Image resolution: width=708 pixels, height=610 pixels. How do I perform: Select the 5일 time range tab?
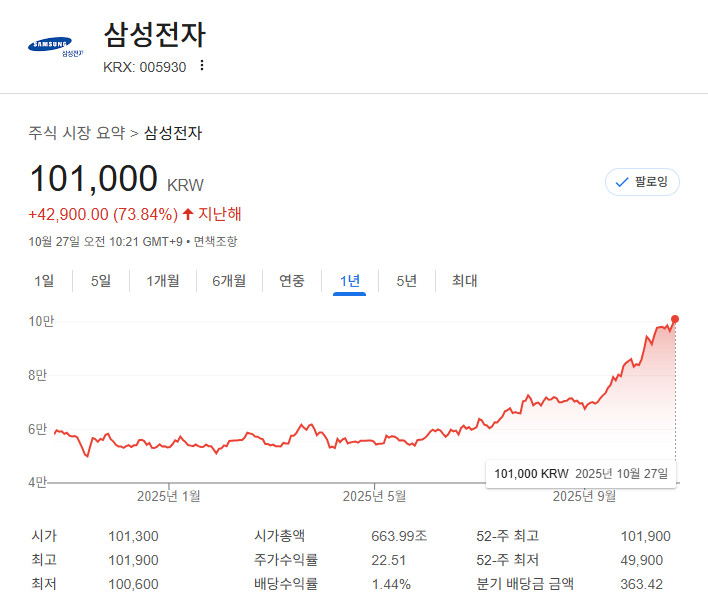(x=101, y=281)
